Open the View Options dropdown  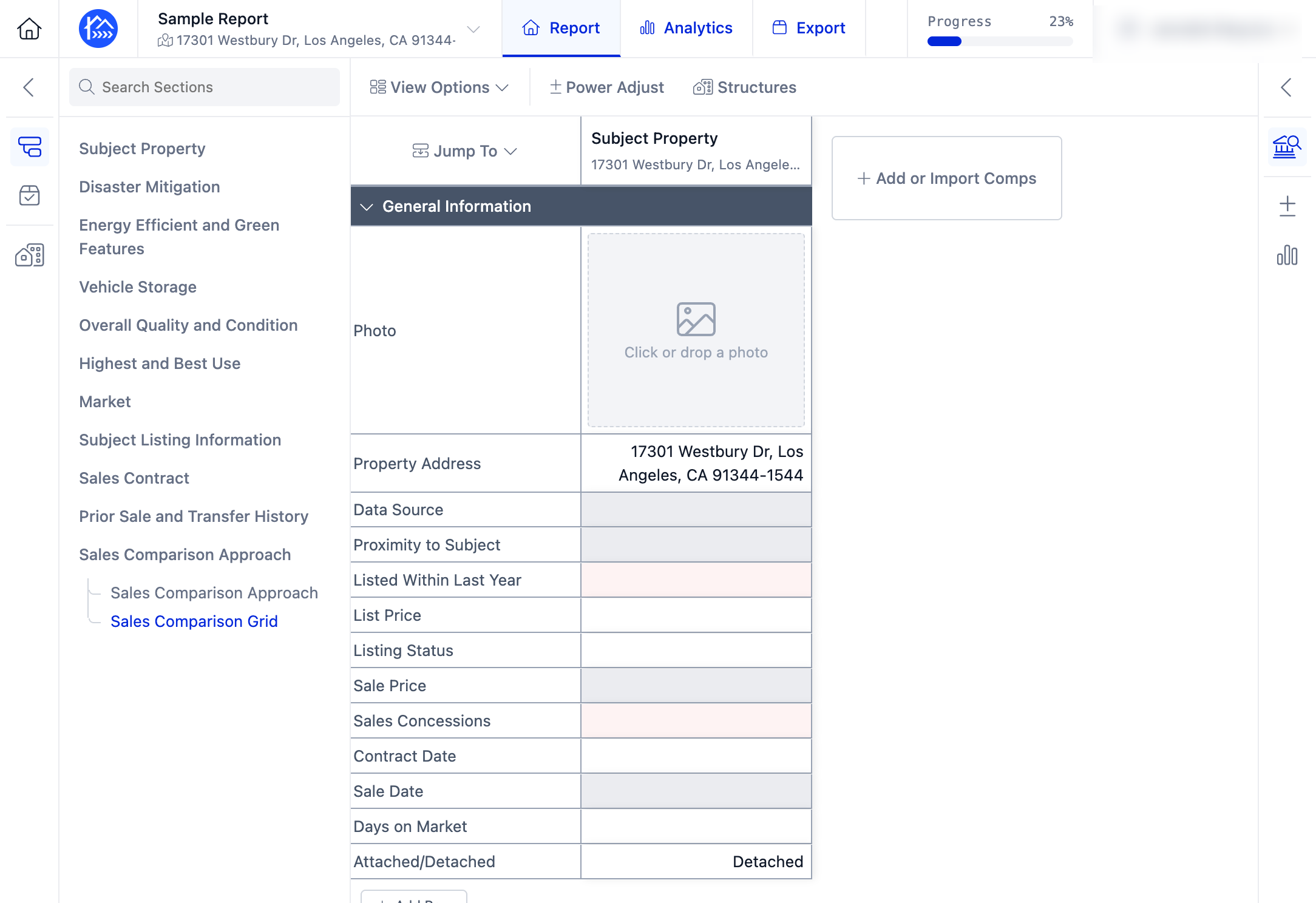coord(439,87)
